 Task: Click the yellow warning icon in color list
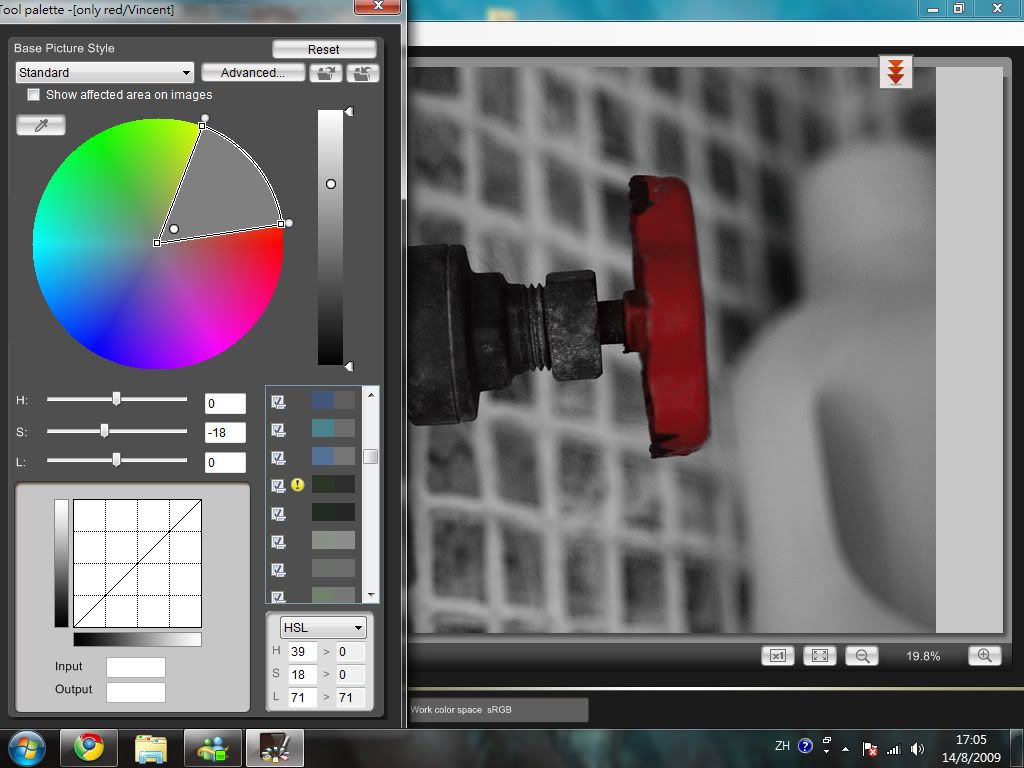[298, 485]
